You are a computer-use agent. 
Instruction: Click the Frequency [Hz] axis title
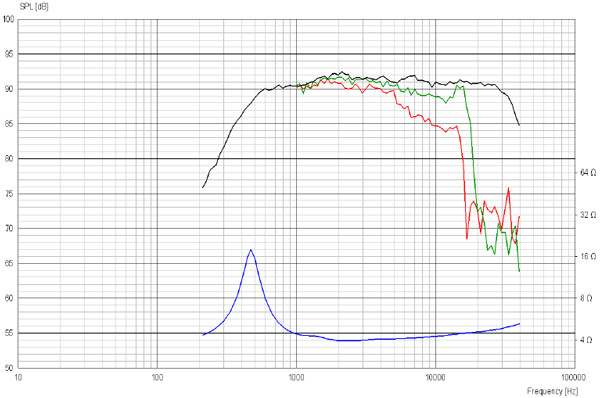coord(552,391)
